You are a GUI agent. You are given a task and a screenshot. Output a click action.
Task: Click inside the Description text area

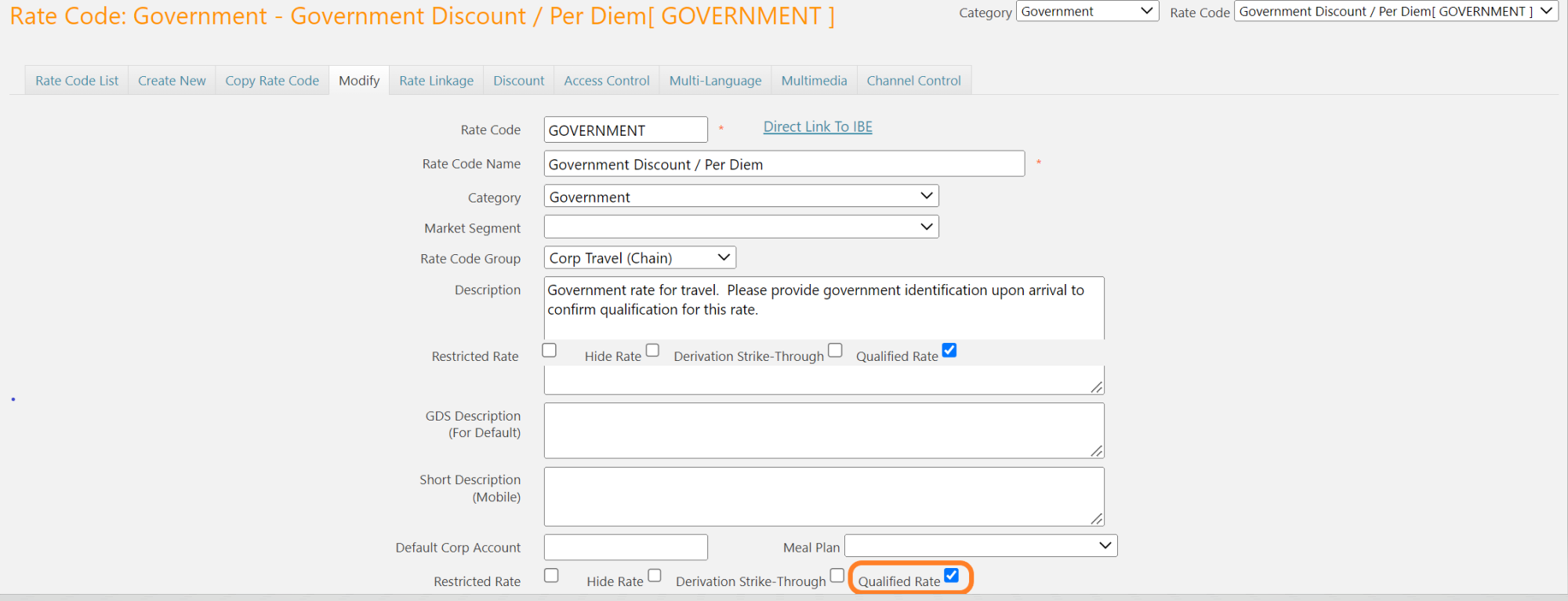pos(824,308)
